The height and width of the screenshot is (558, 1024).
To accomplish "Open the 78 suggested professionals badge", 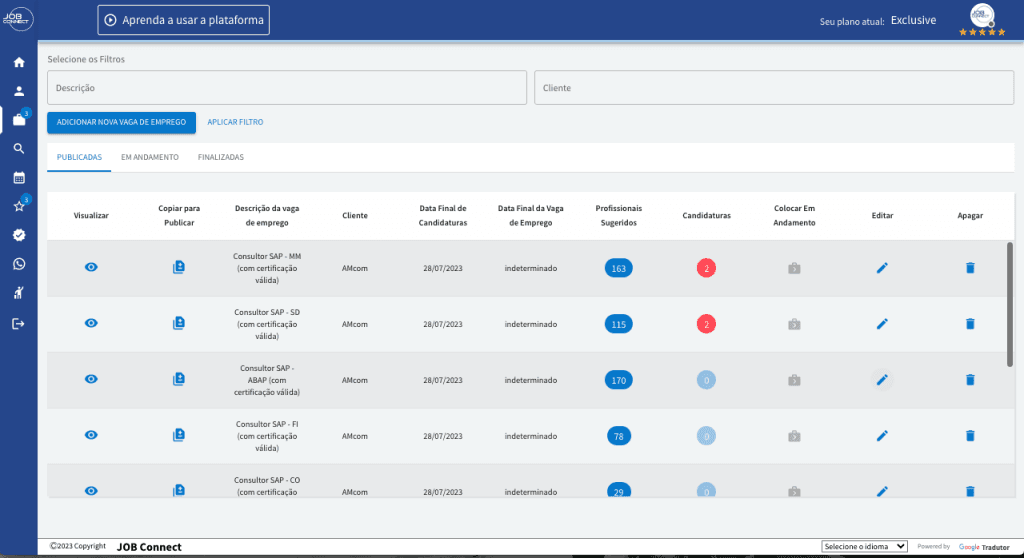I will 618,436.
